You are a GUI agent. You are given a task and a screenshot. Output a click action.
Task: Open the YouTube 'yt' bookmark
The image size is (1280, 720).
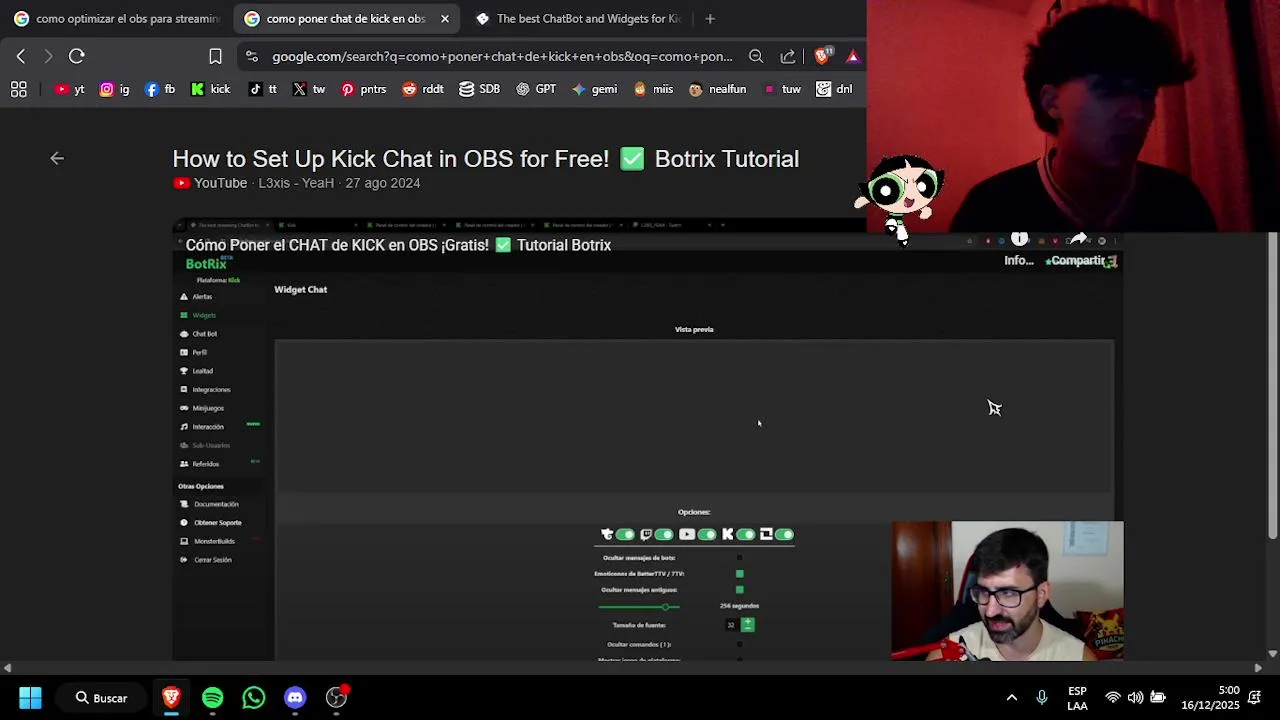[70, 89]
